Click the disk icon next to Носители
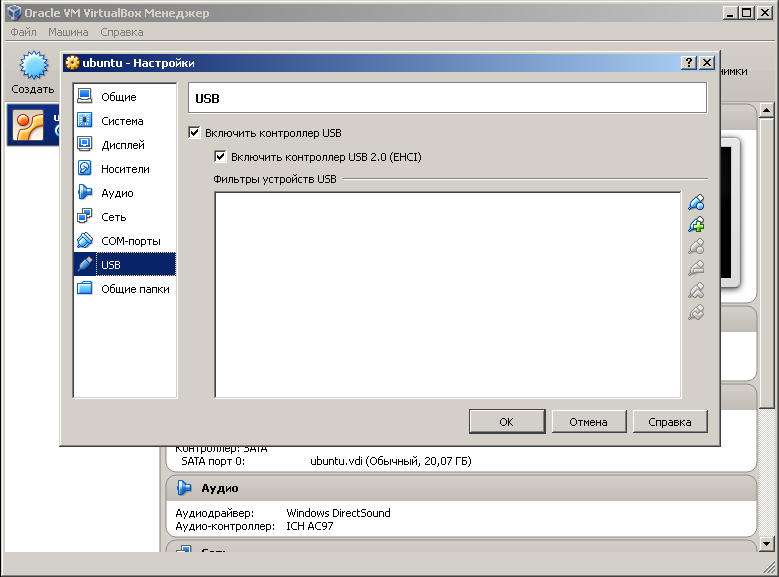 [85, 168]
